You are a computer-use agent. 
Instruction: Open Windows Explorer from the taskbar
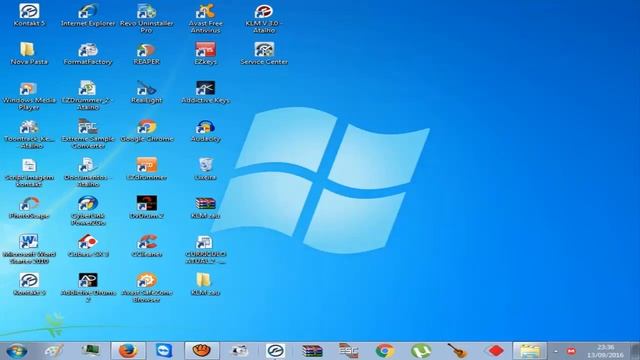point(530,351)
